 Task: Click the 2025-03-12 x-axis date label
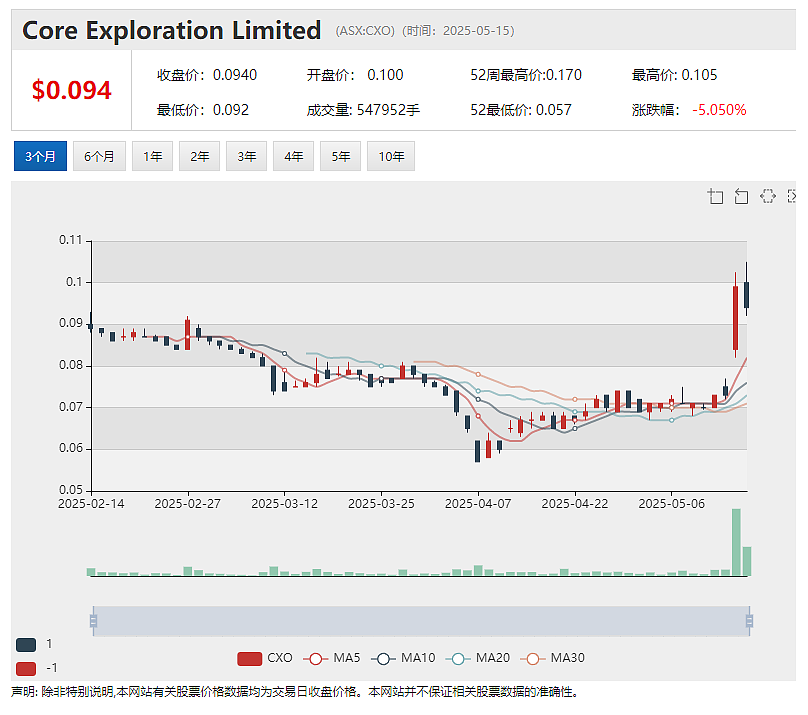coord(284,504)
